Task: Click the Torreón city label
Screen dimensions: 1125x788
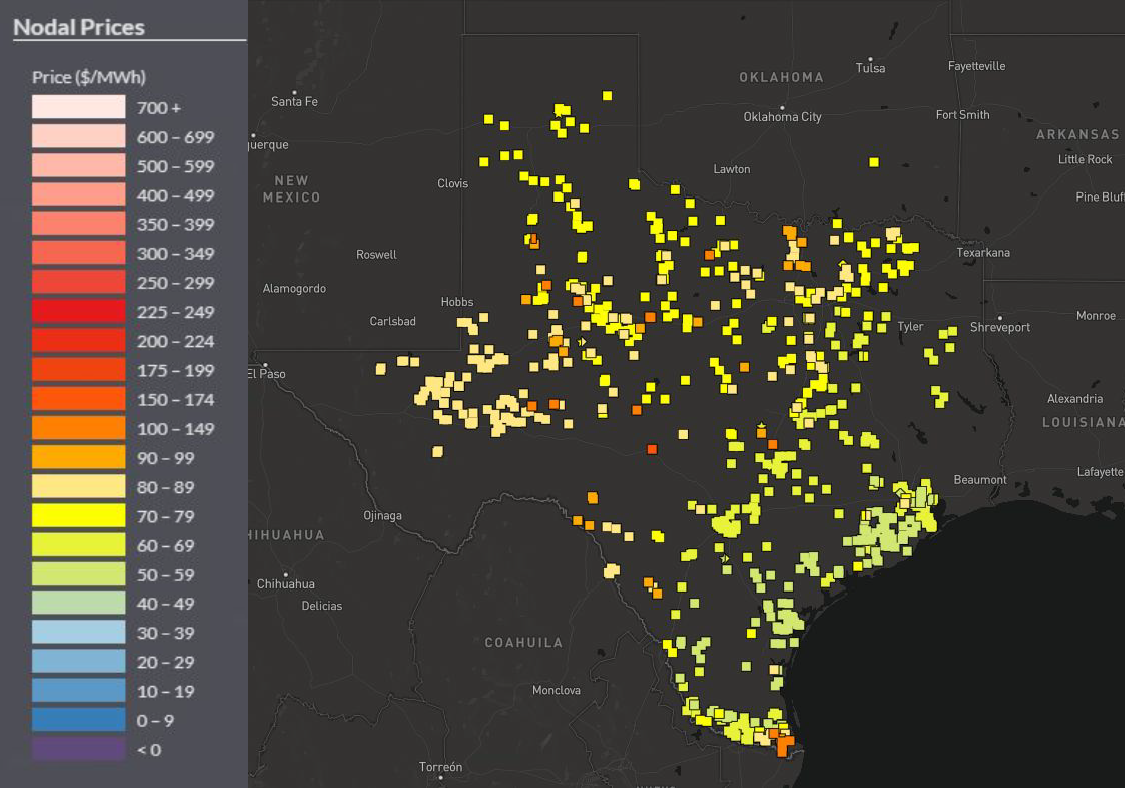Action: click(441, 767)
